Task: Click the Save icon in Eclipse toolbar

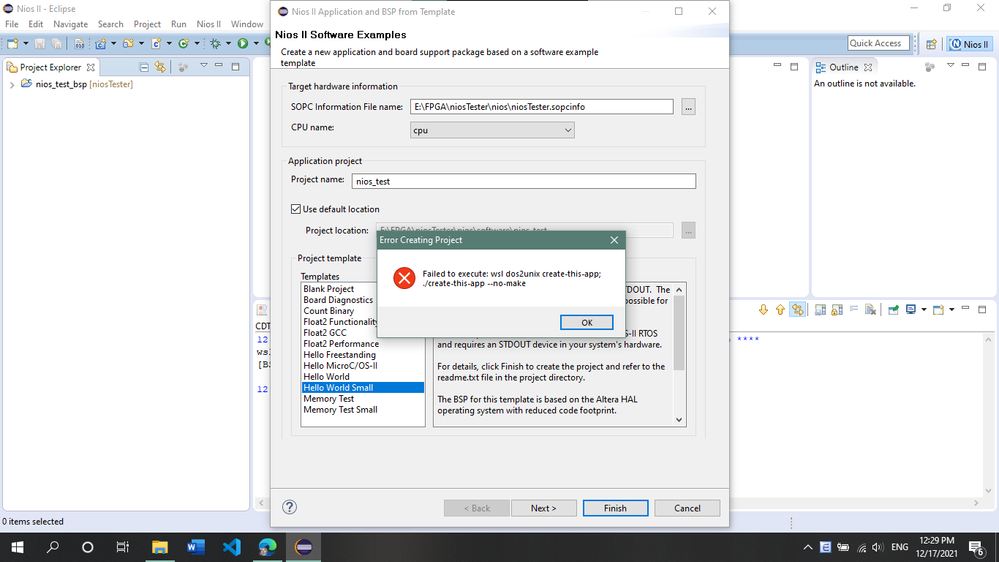Action: point(40,43)
